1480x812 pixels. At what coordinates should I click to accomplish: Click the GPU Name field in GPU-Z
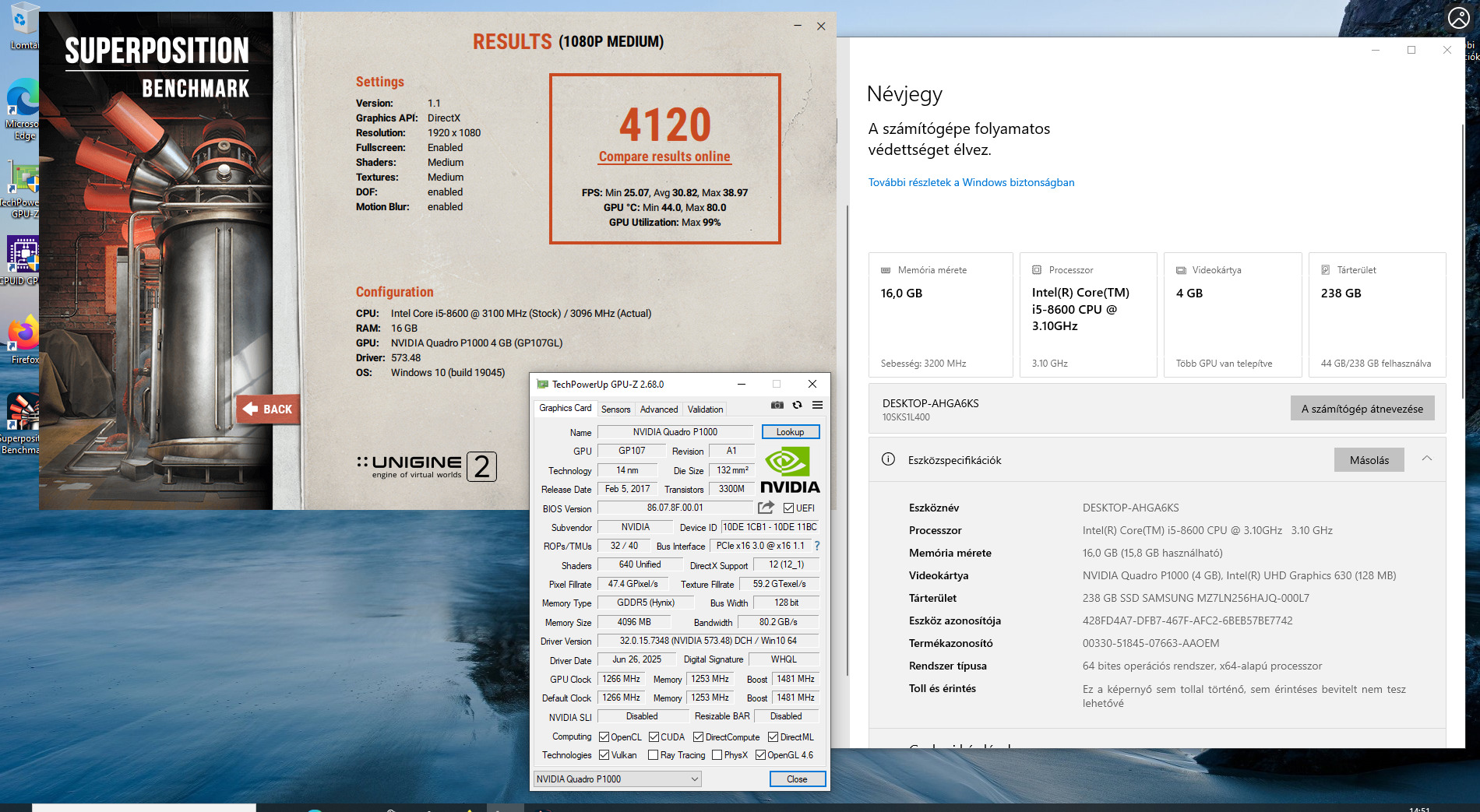[675, 432]
